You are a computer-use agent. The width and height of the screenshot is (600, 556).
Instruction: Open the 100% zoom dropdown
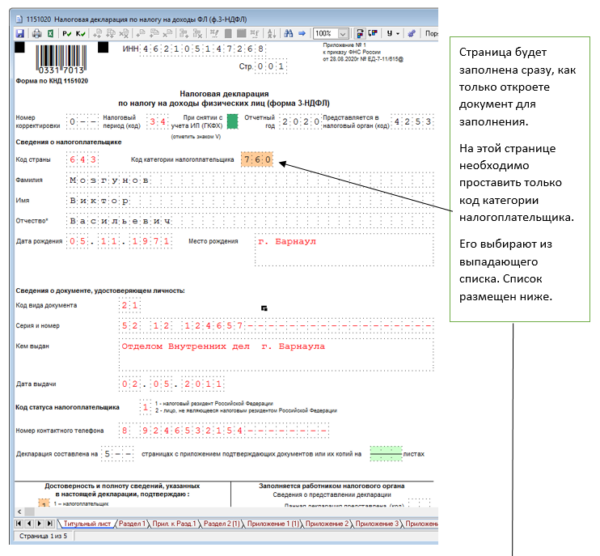[x=344, y=33]
